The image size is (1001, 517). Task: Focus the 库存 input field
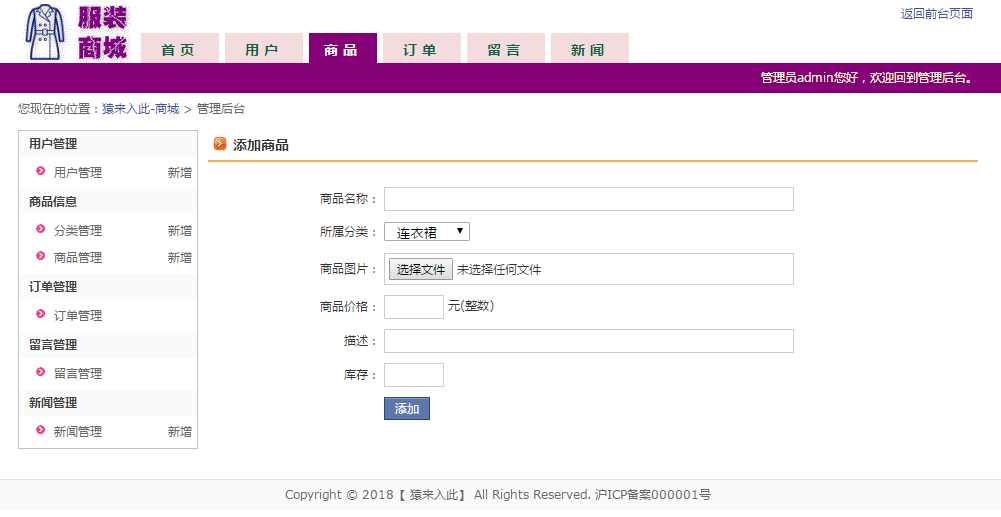414,375
